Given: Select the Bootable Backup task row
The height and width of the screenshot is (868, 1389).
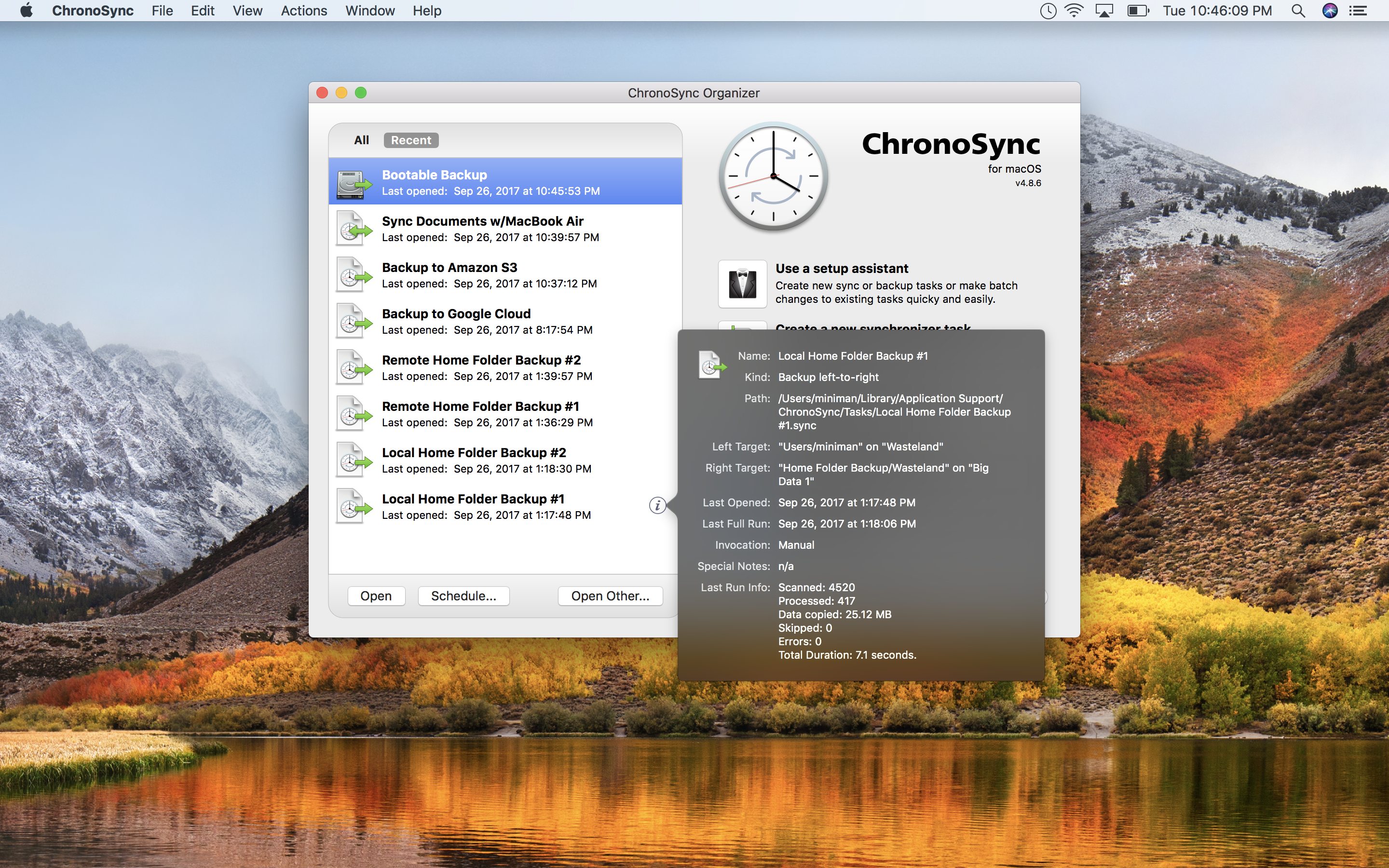Looking at the screenshot, I should 505,181.
